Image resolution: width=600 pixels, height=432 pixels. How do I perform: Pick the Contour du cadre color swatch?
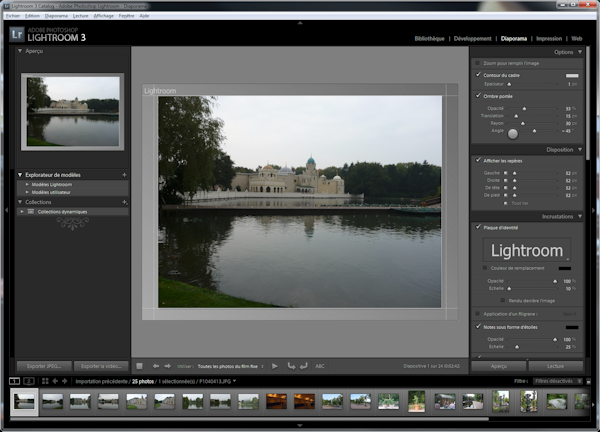point(572,75)
